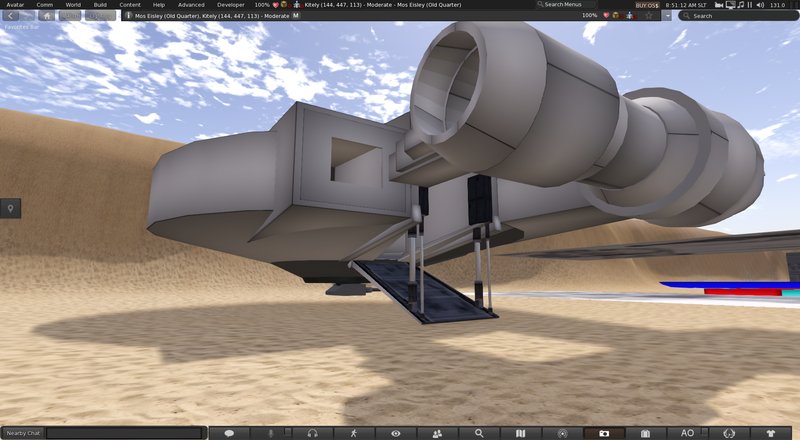Screen dimensions: 800x440
Task: Open conversations with the speech bubble button
Action: (x=229, y=433)
